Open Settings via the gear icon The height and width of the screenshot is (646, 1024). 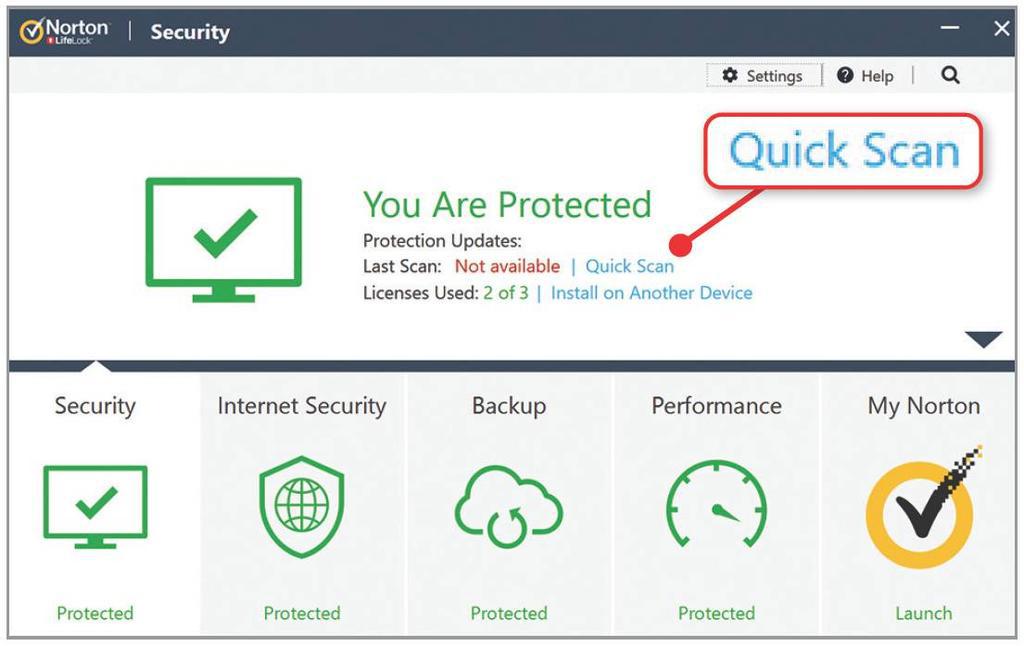(729, 75)
